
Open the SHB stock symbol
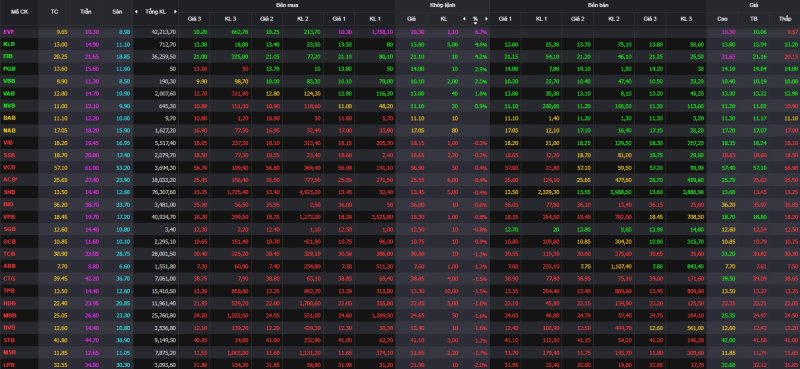click(x=9, y=192)
